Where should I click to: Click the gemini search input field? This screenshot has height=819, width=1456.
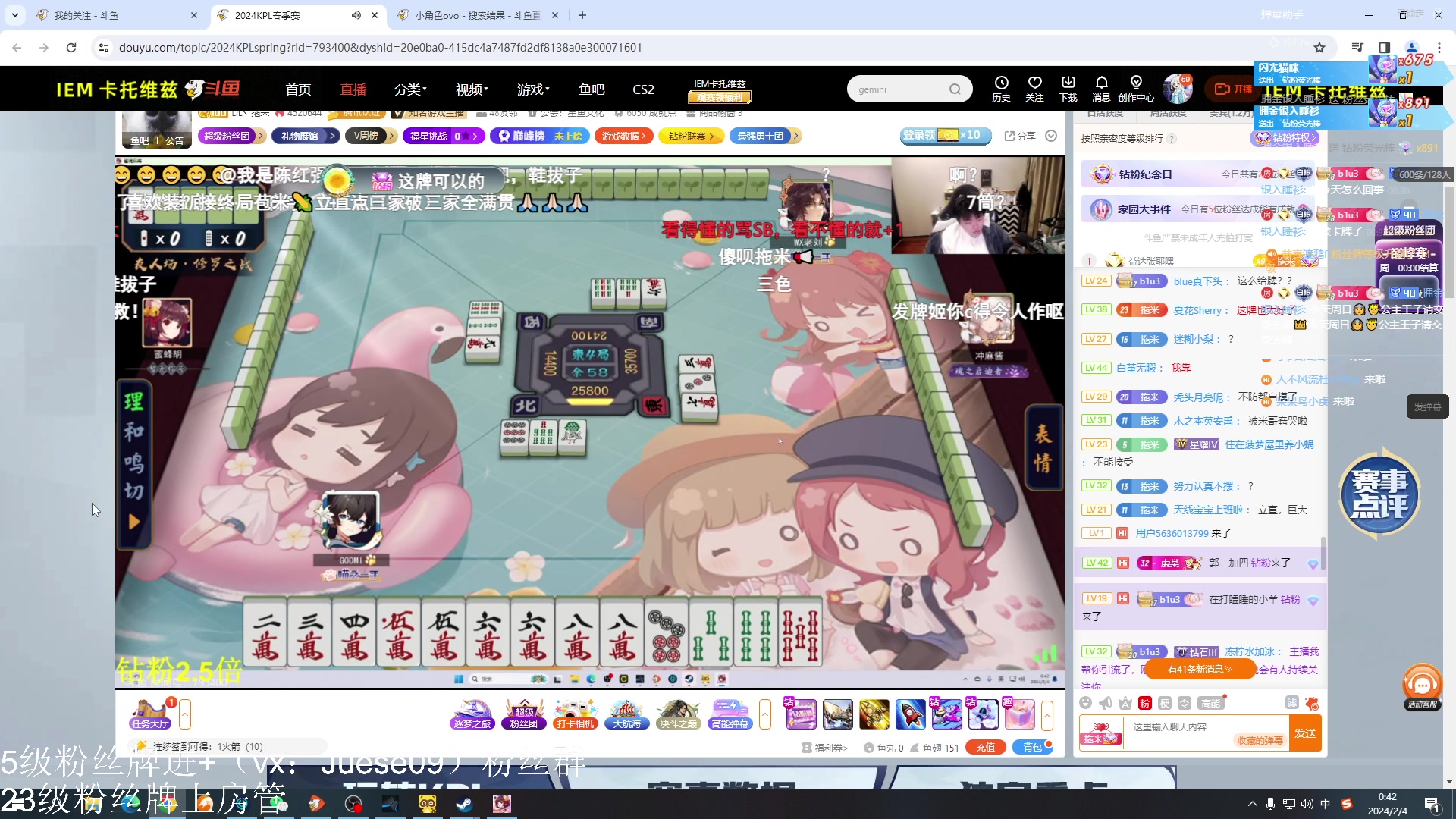pyautogui.click(x=899, y=89)
